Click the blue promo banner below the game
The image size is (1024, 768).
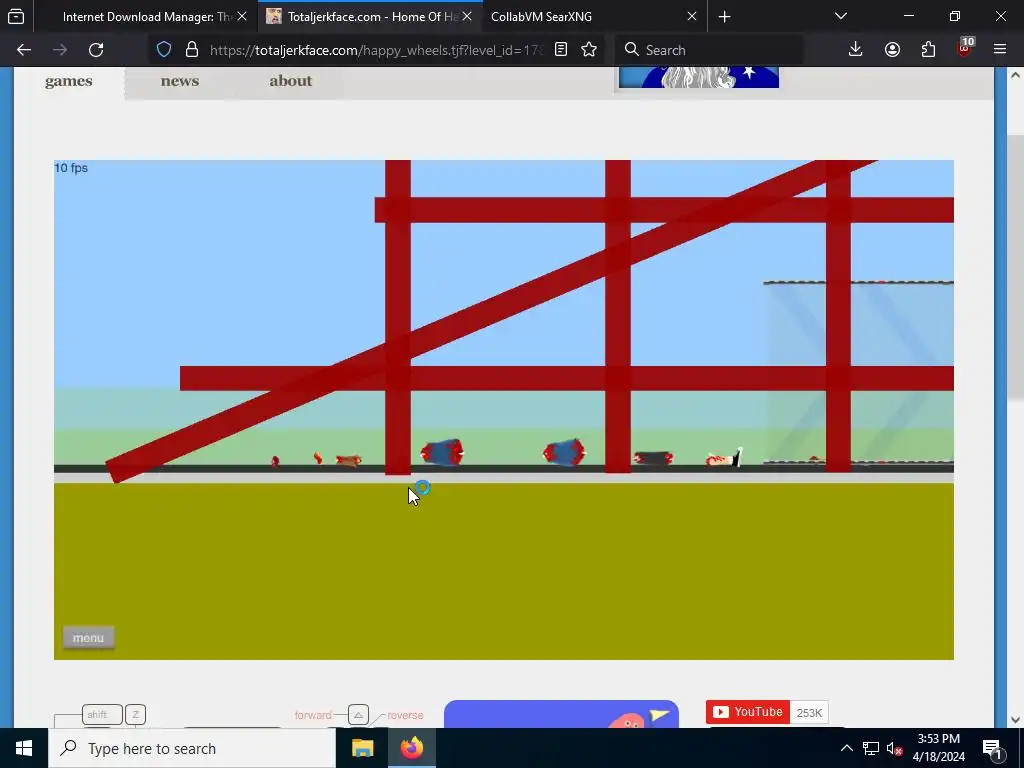click(x=561, y=714)
